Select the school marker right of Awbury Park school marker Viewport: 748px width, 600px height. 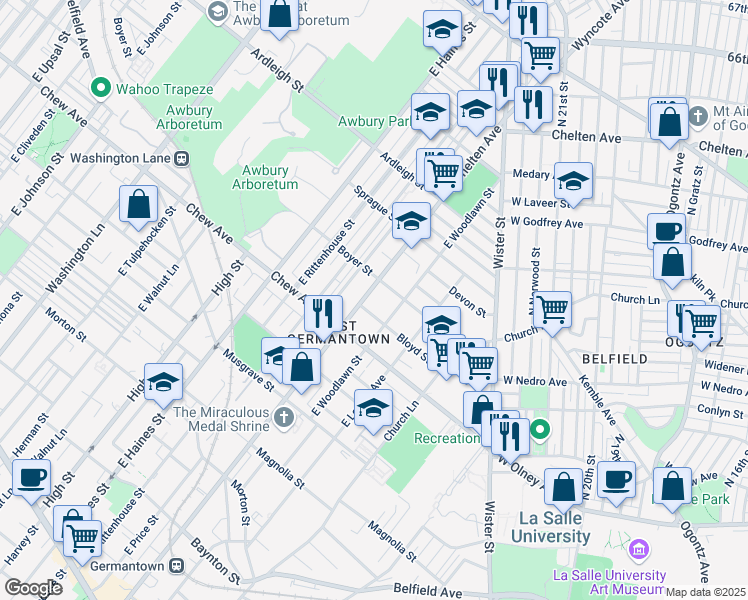pyautogui.click(x=476, y=110)
